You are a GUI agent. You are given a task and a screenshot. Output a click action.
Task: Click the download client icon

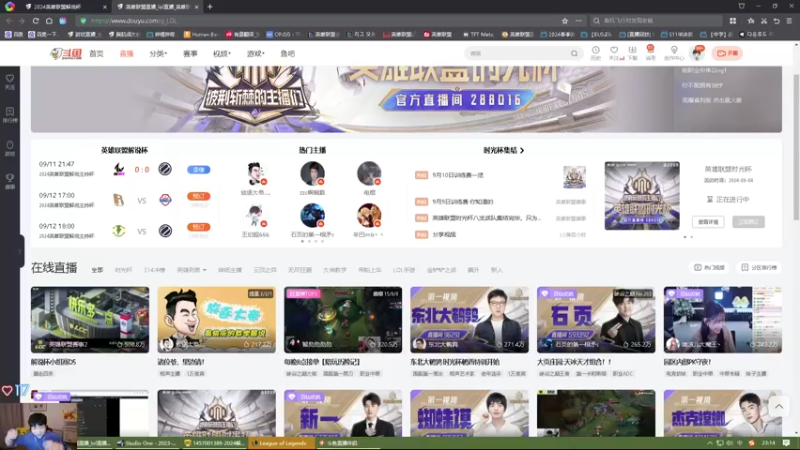[x=633, y=53]
